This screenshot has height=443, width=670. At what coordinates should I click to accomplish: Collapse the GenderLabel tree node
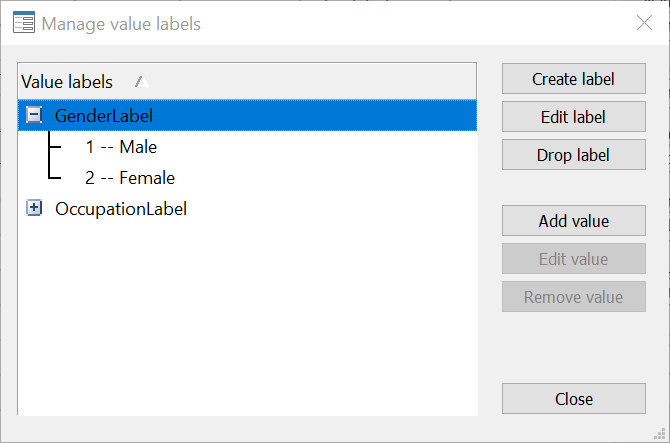tap(34, 115)
